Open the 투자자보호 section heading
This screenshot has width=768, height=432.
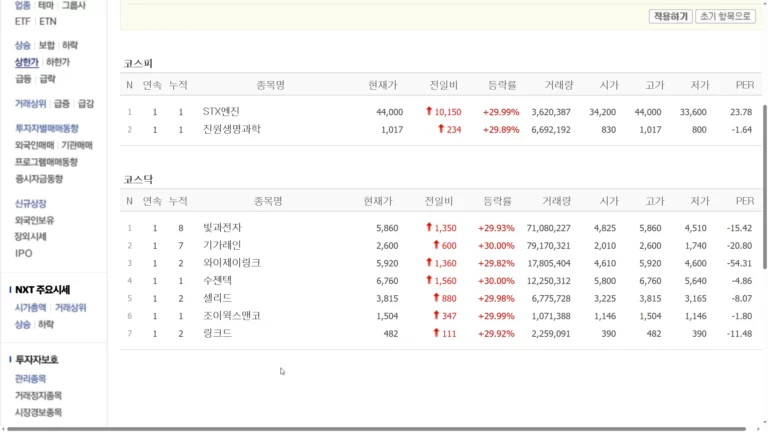[37, 360]
